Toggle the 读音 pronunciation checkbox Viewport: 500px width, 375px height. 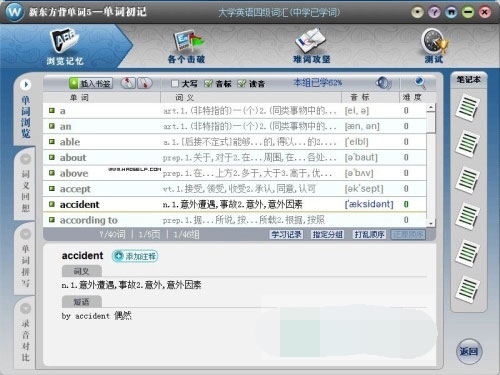click(x=242, y=83)
